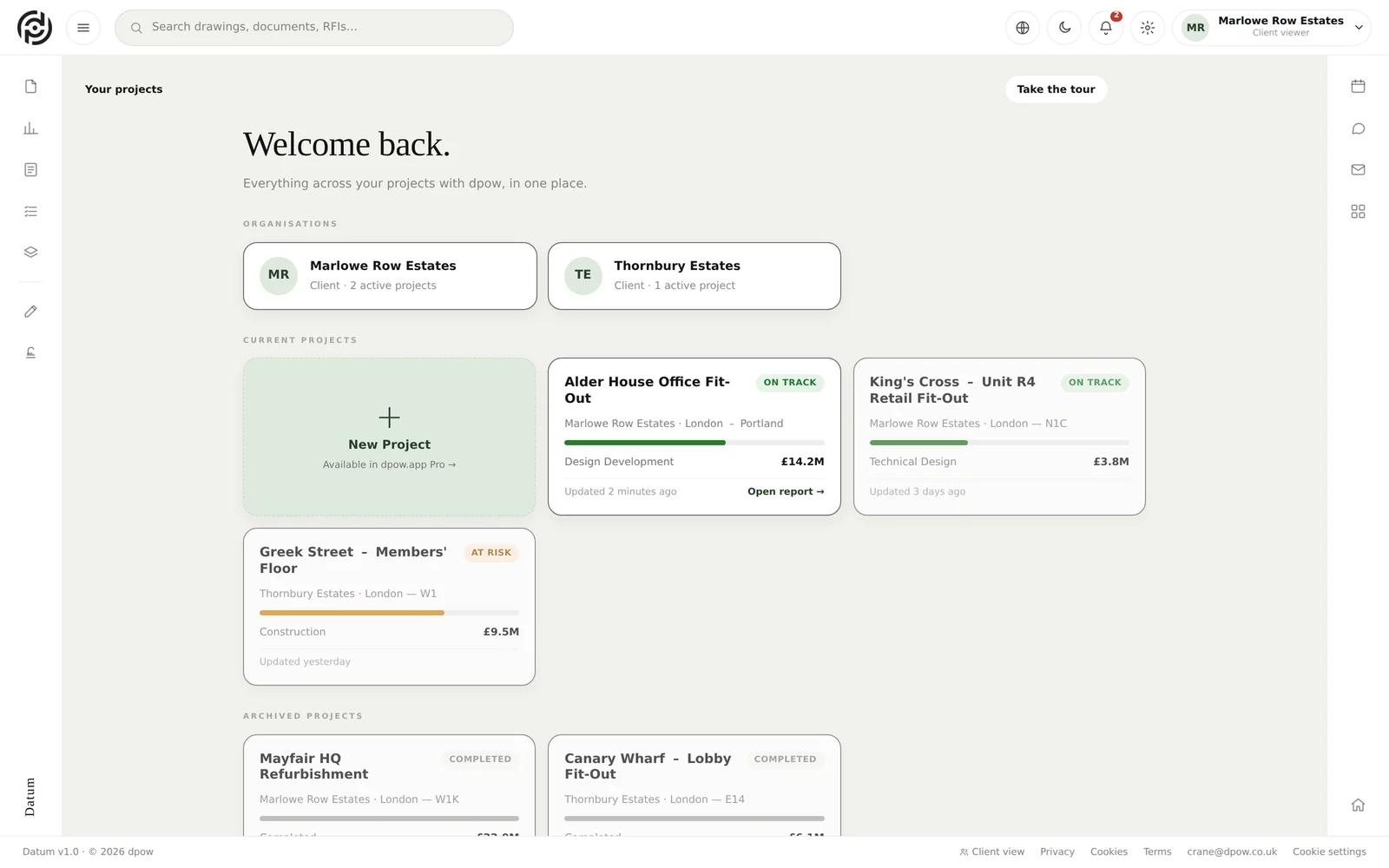Click the AT RISK status badge

[x=491, y=553]
